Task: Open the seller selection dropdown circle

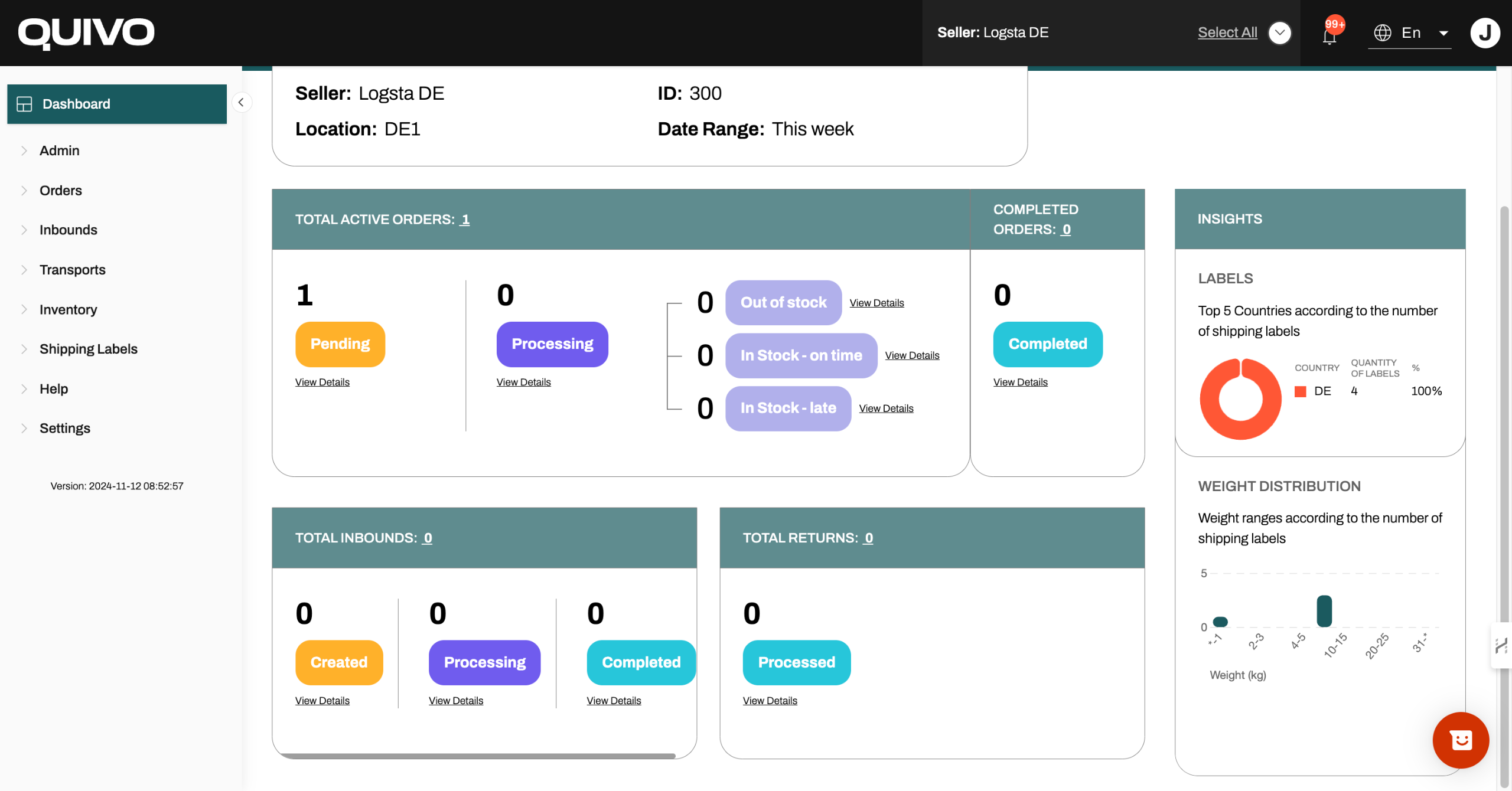Action: [1279, 33]
